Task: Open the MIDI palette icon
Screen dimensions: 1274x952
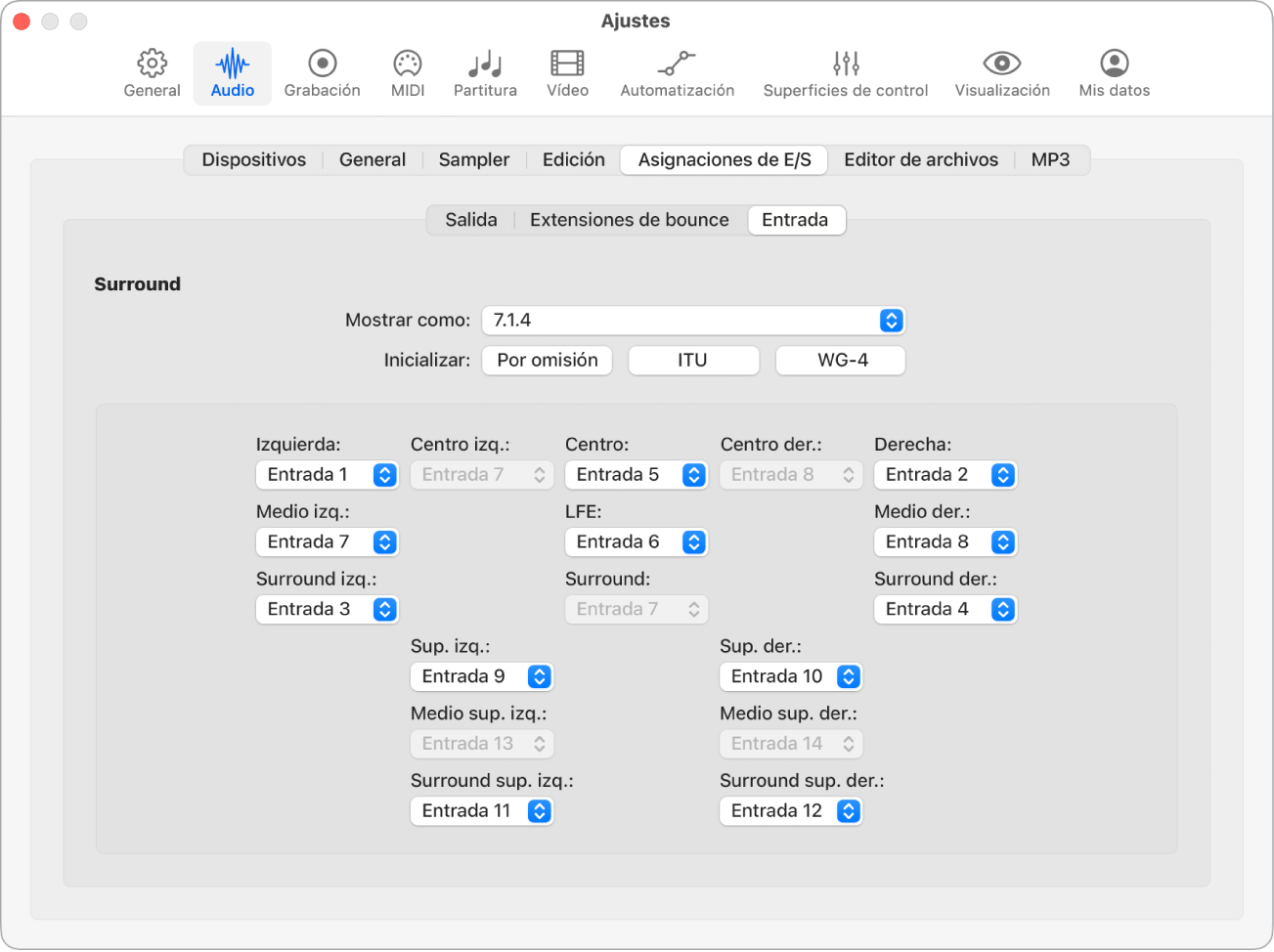Action: point(408,64)
